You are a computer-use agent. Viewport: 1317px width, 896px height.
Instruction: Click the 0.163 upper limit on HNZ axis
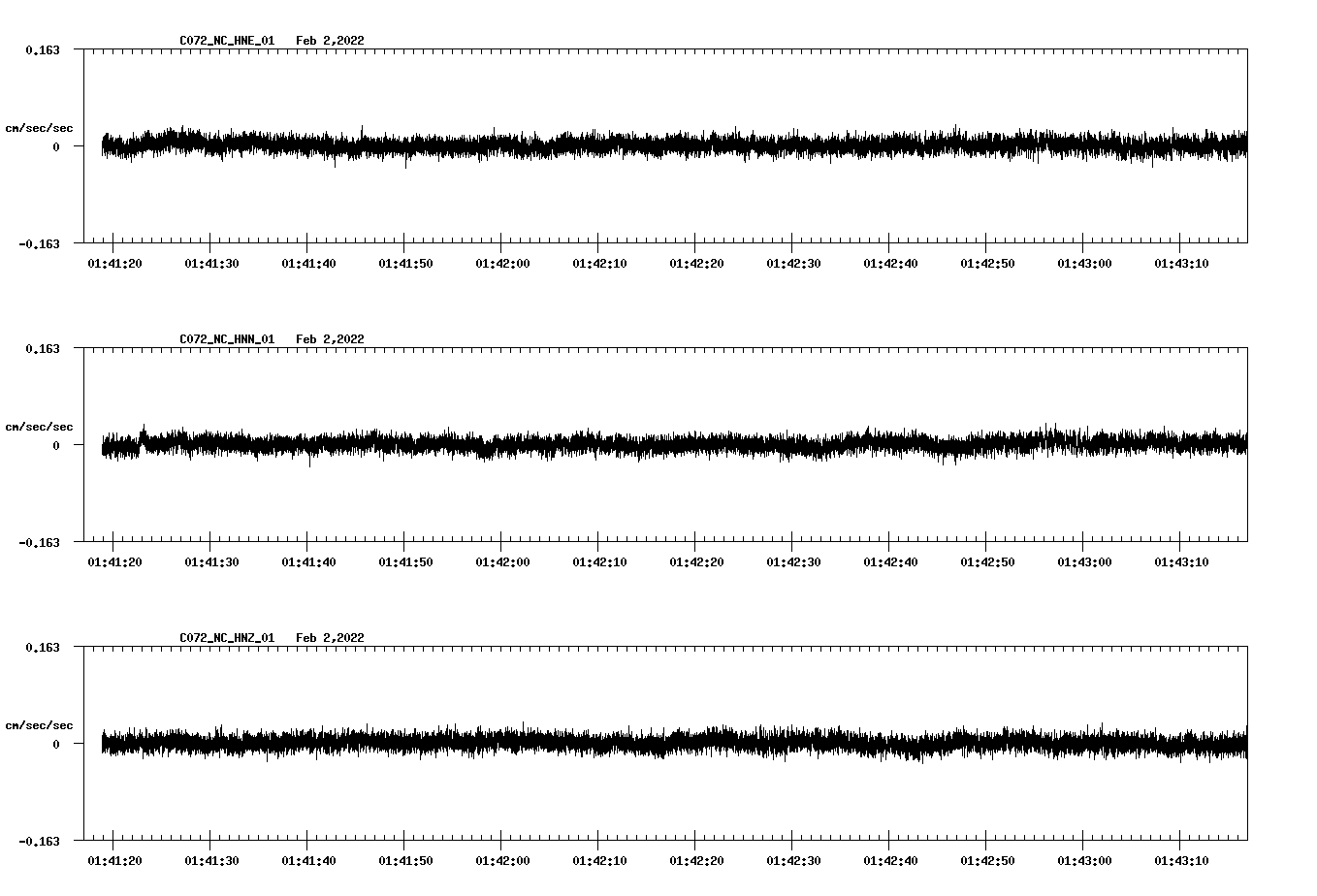42,647
